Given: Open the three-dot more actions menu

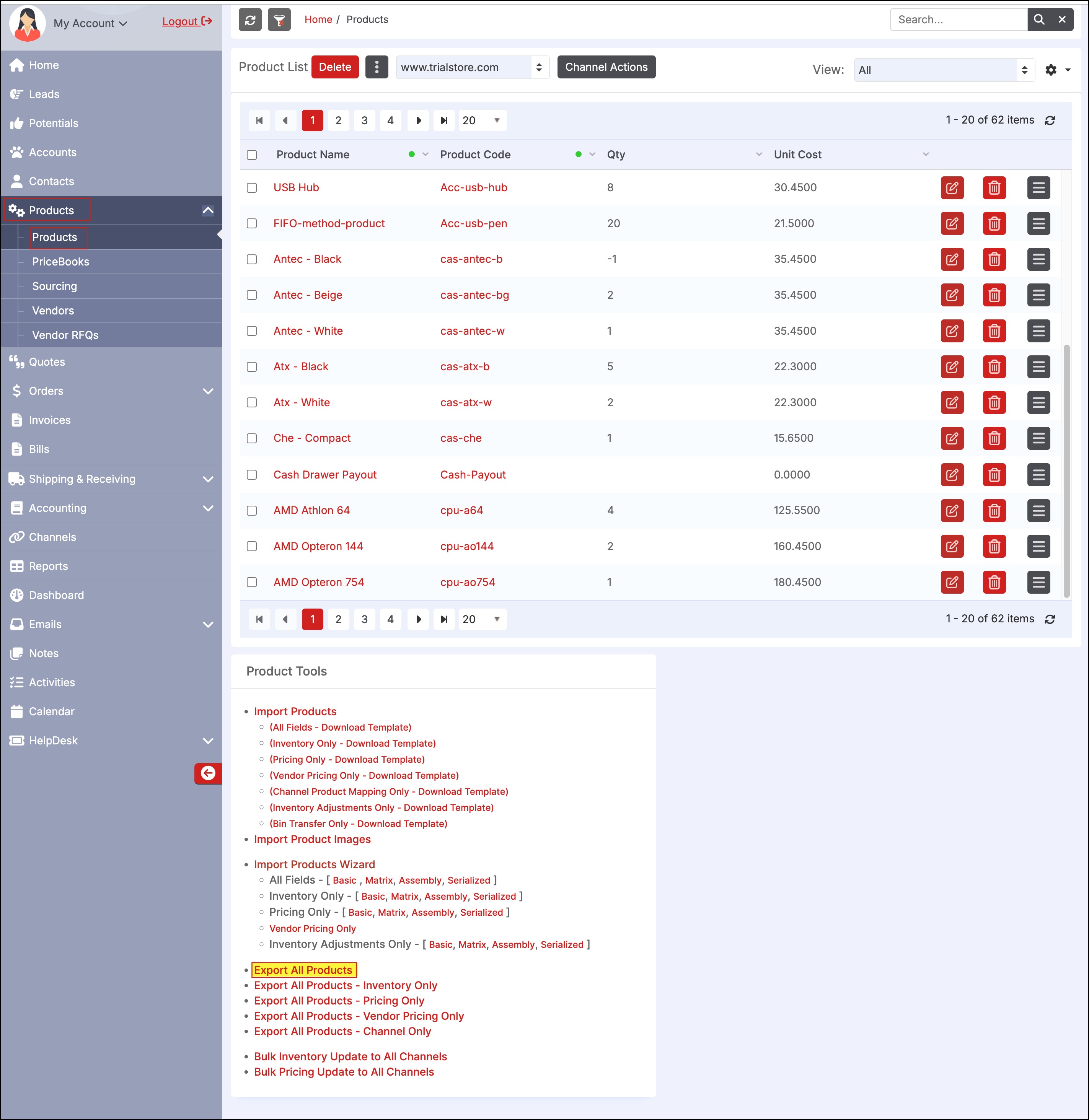Looking at the screenshot, I should [377, 67].
